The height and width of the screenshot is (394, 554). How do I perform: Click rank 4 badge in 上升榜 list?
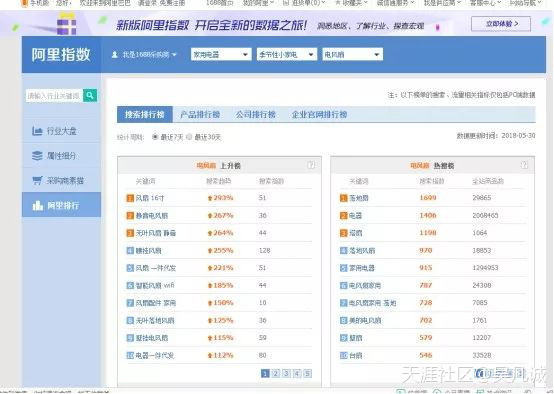pyautogui.click(x=130, y=251)
